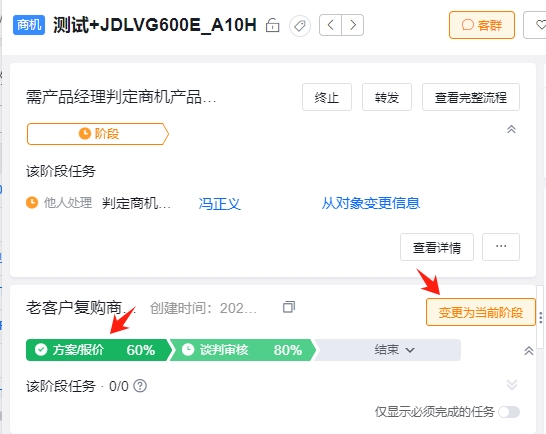546x434 pixels.
Task: Collapse the approval flow panel with double chevron
Action: tap(511, 130)
